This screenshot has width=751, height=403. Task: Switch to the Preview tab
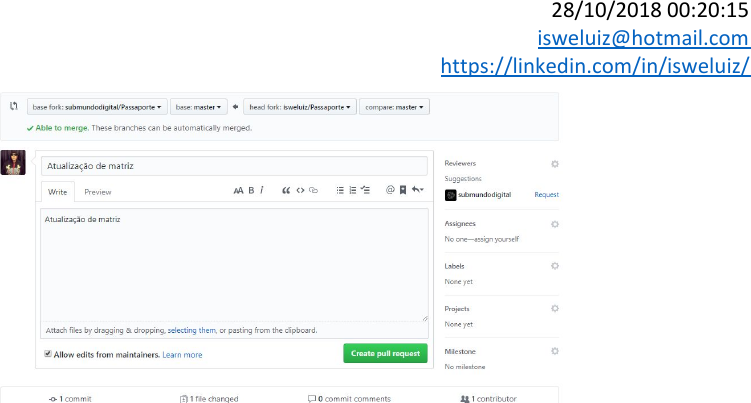98,192
